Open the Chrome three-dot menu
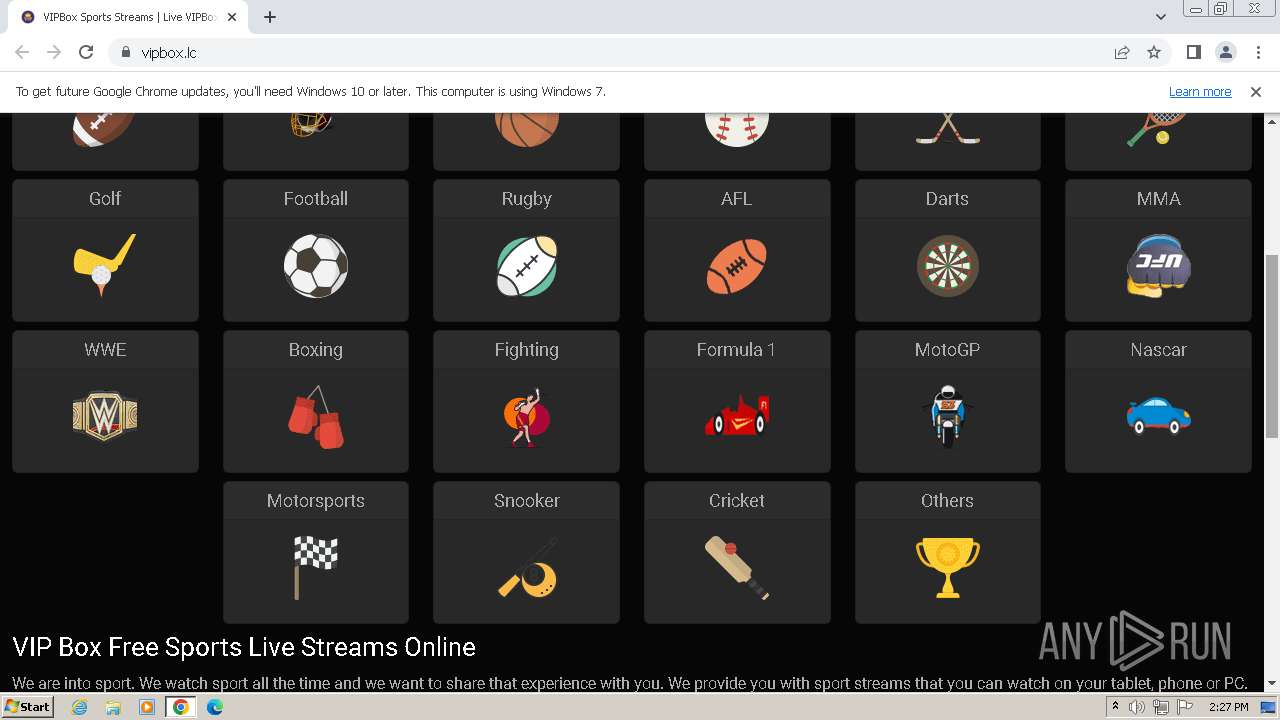 point(1258,52)
